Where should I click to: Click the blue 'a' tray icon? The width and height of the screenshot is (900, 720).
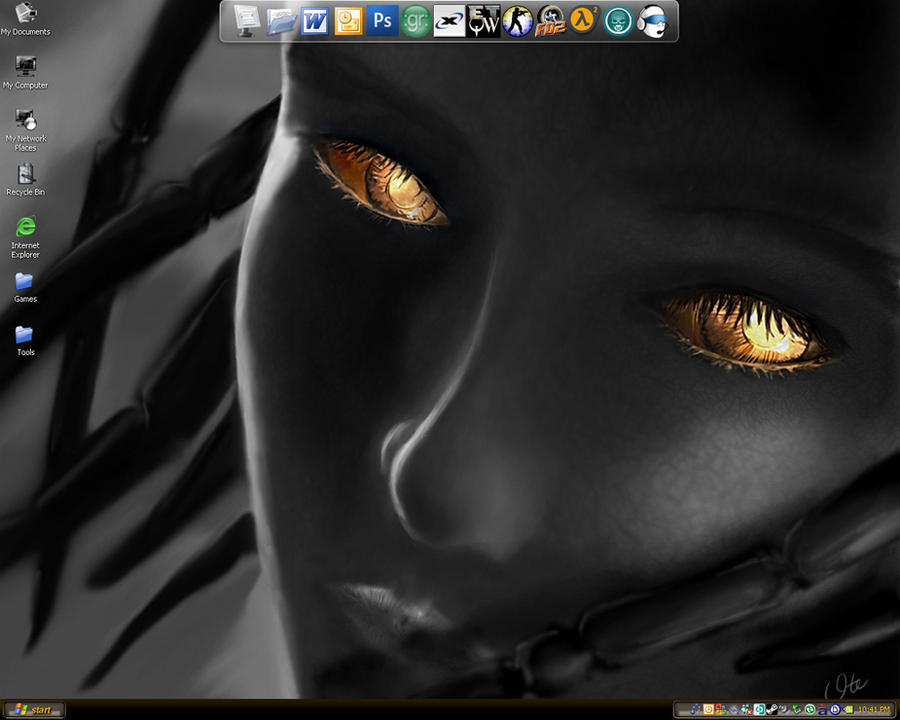point(822,710)
